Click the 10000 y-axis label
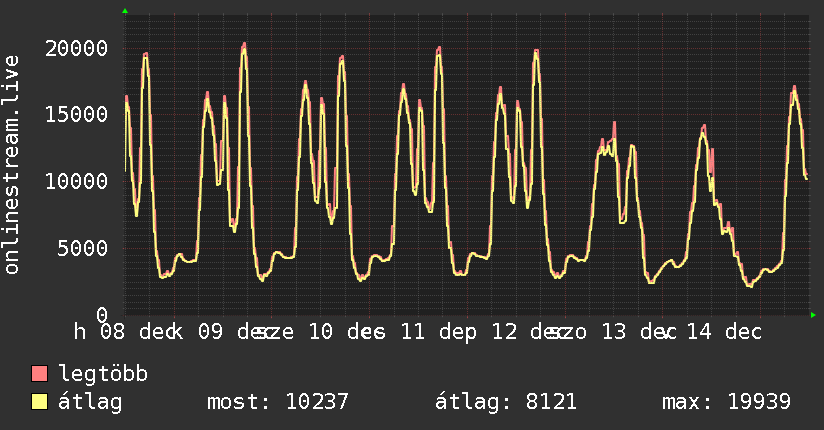The height and width of the screenshot is (430, 824). point(77,182)
